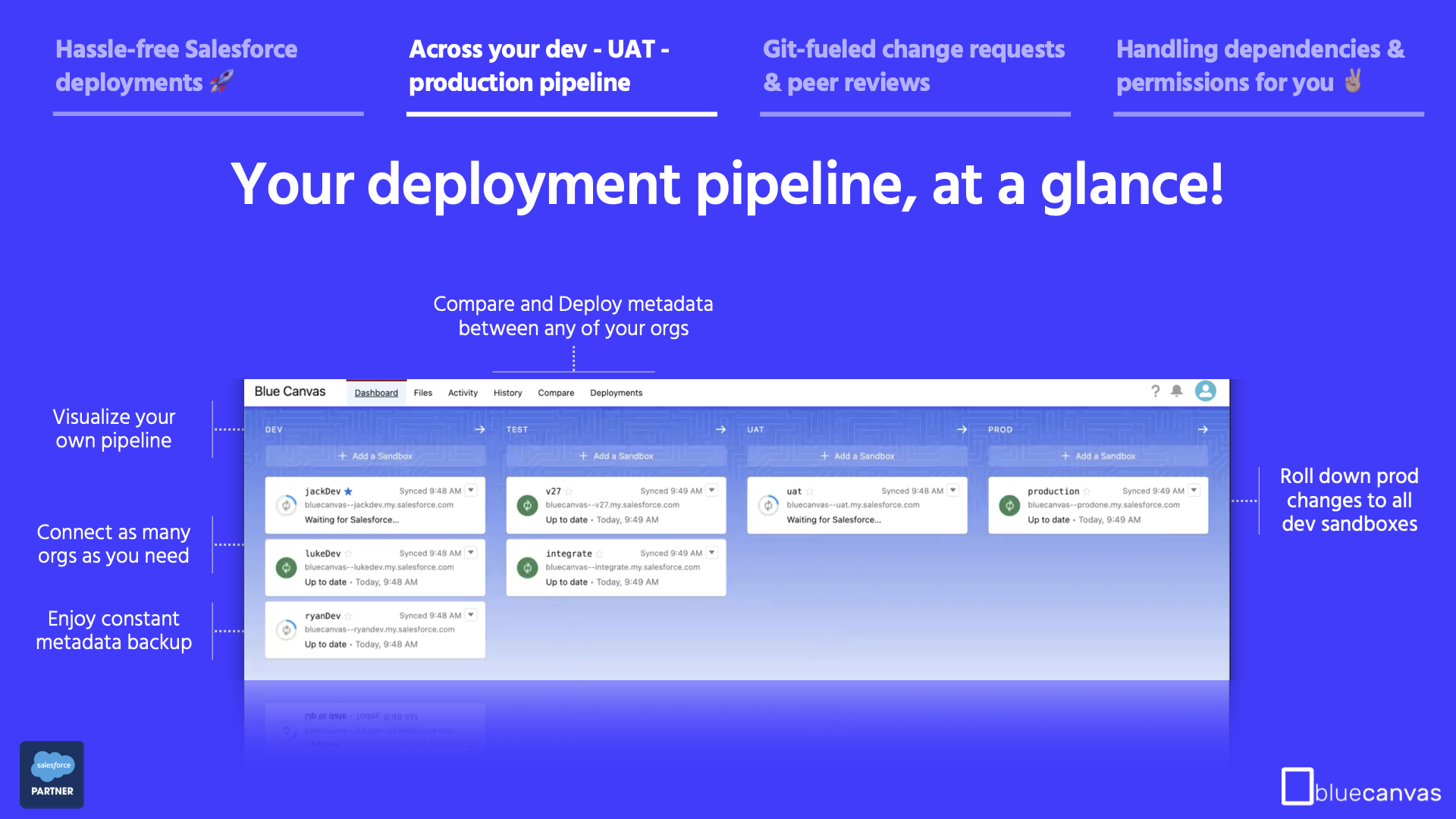Open the uat card dropdown menu
This screenshot has height=819, width=1456.
click(x=952, y=490)
